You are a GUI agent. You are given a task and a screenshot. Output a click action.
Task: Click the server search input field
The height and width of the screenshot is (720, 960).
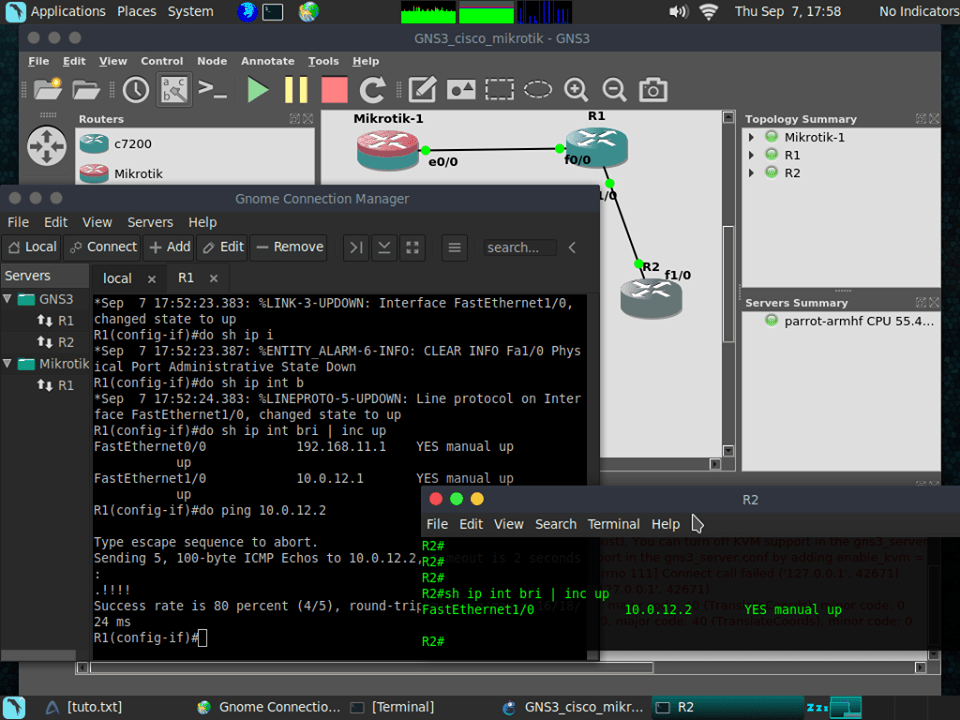point(520,247)
